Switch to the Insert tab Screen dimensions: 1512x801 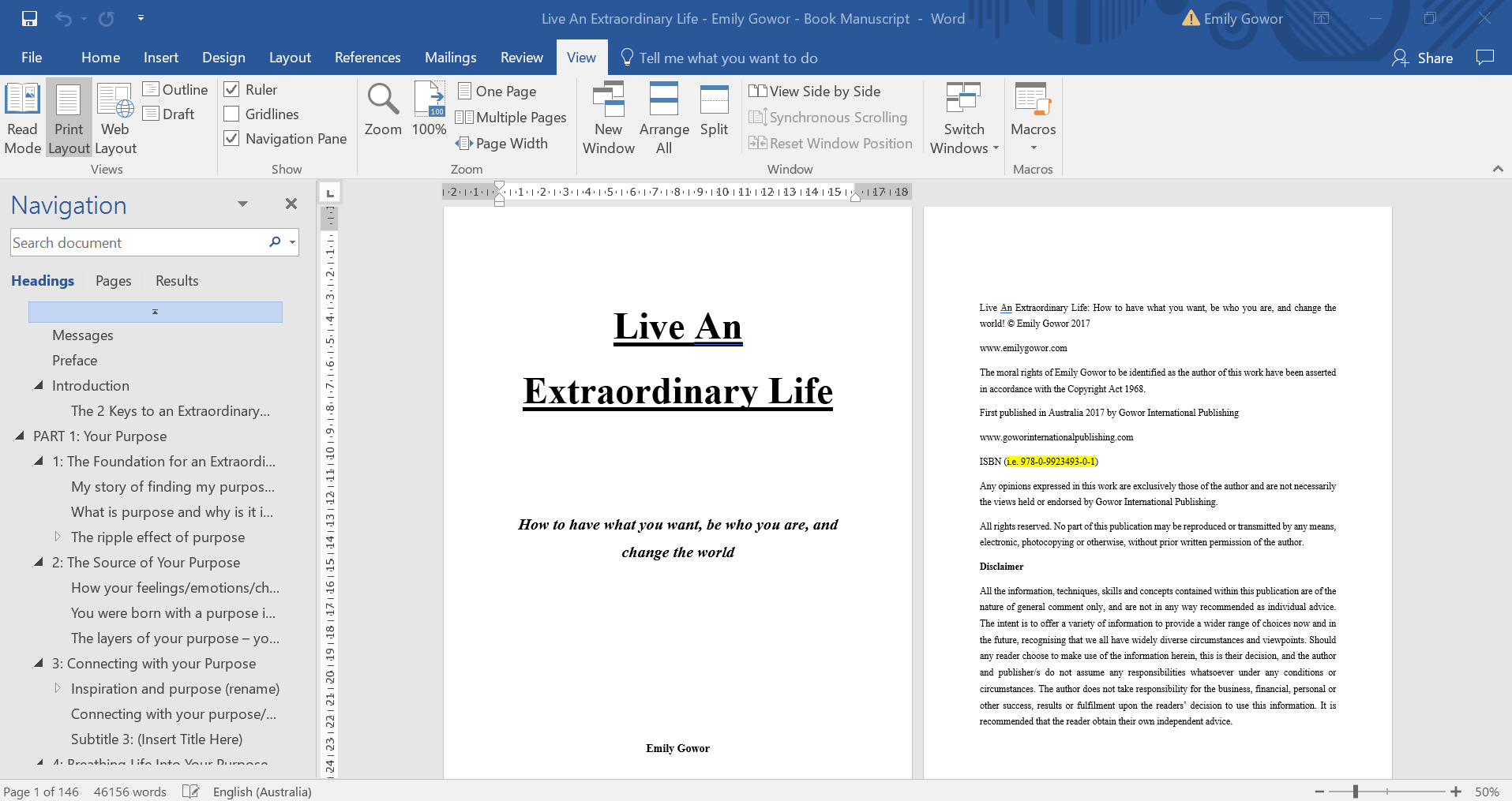161,57
